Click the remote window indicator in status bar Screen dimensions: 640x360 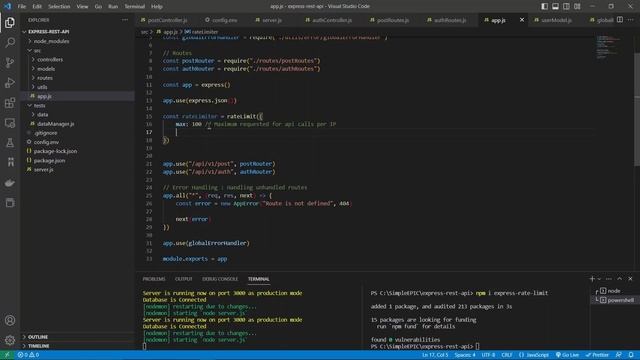point(7,355)
